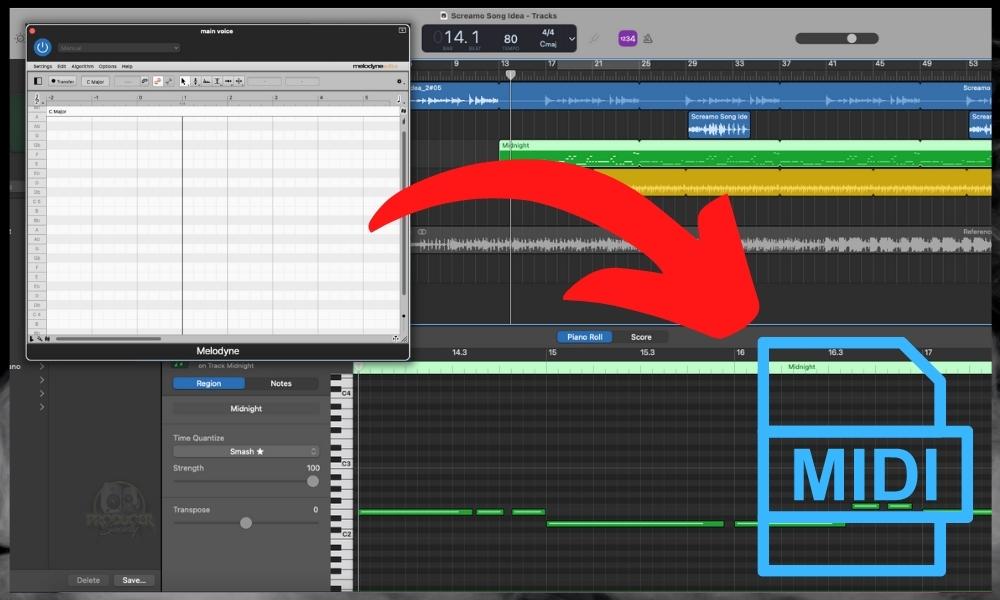Click the icon right of the highlighted orange icon
Image resolution: width=1000 pixels, height=600 pixels.
point(169,81)
